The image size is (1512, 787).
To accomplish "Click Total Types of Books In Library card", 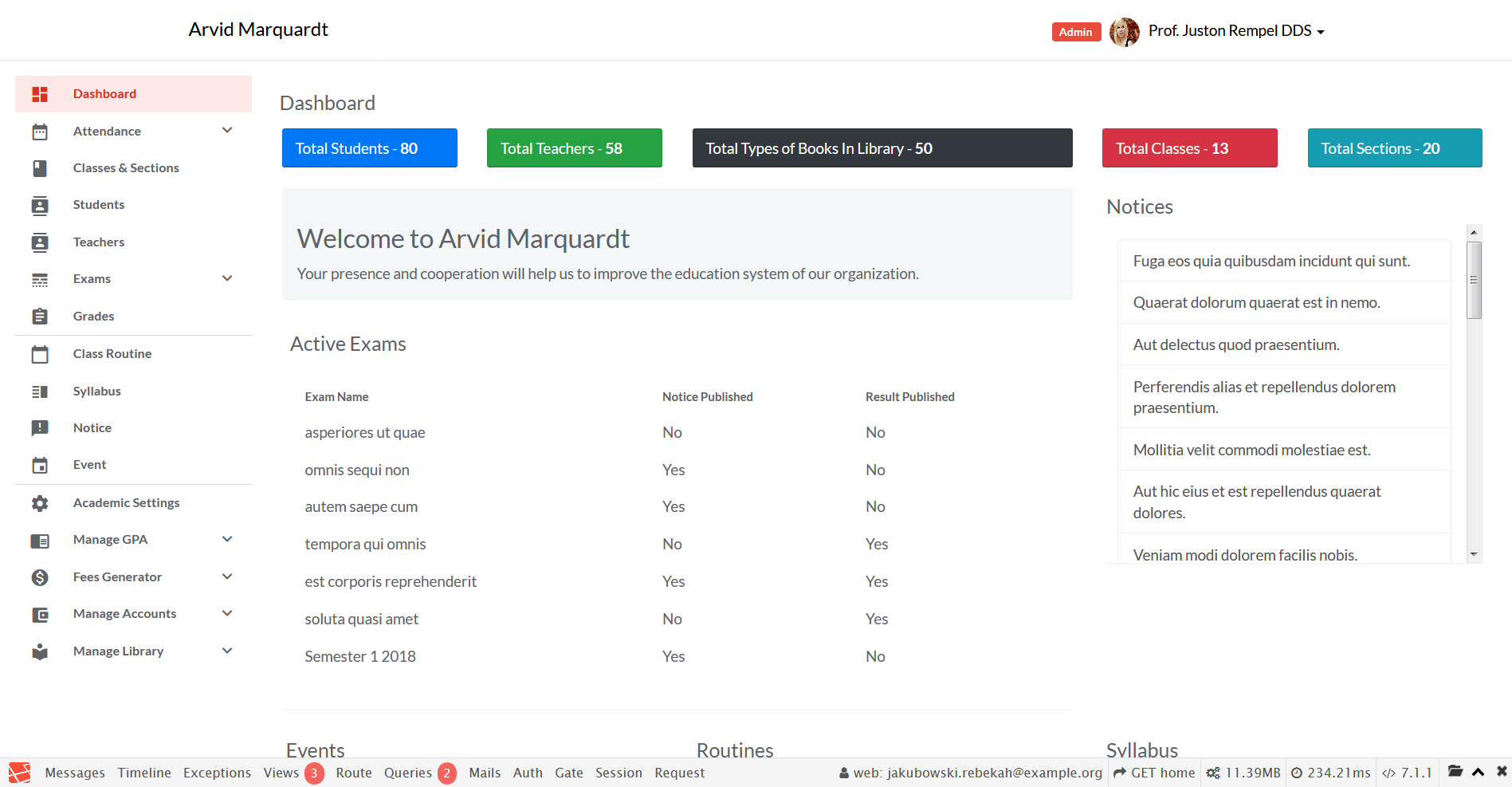I will coord(882,148).
